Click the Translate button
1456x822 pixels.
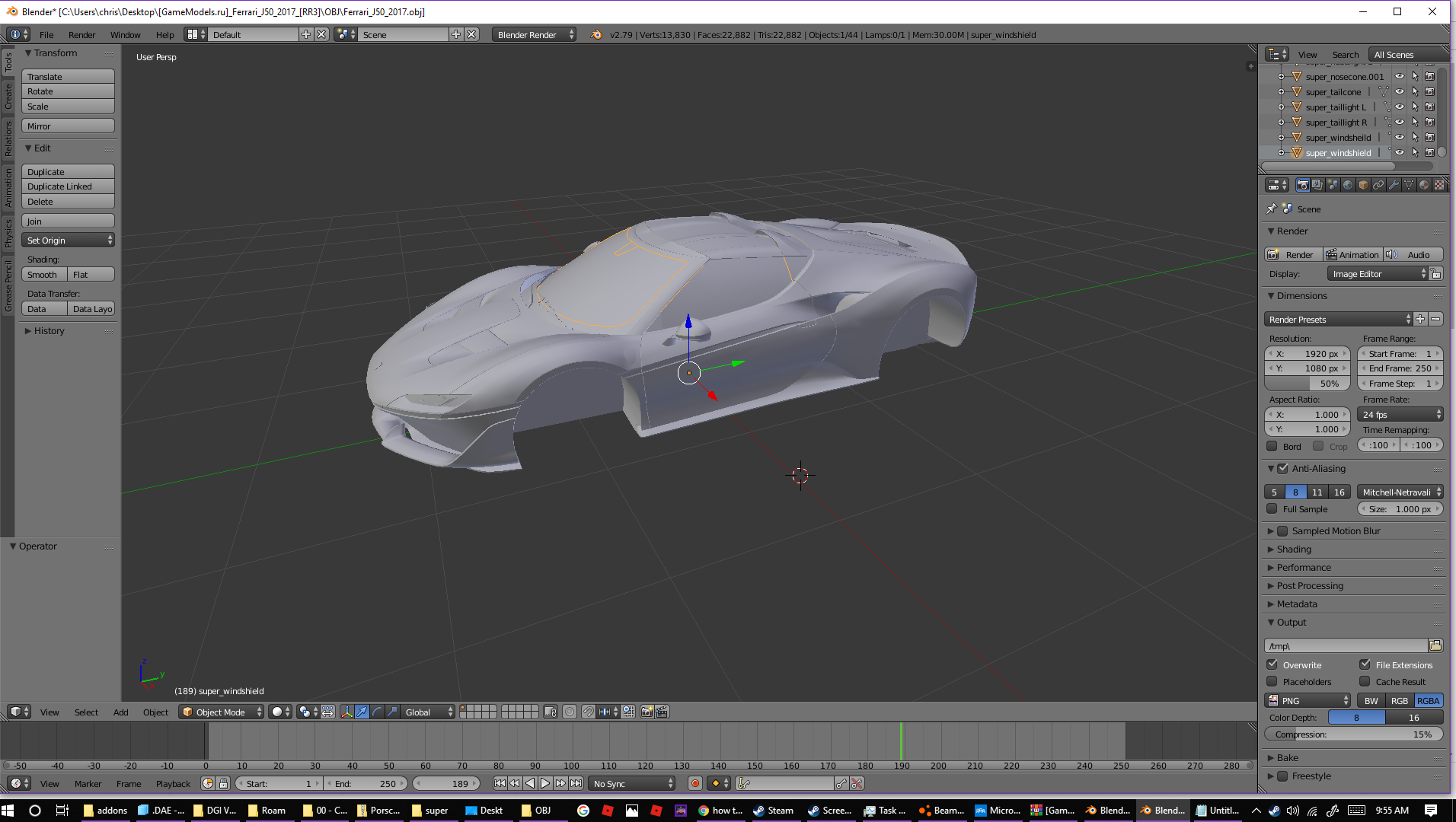(69, 76)
